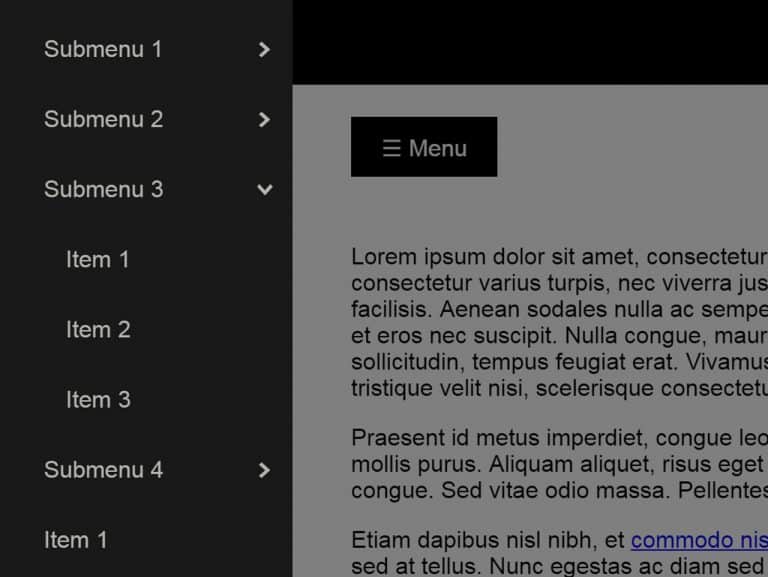
Task: Choose the Submenu 4 label in the sidebar
Action: click(103, 469)
